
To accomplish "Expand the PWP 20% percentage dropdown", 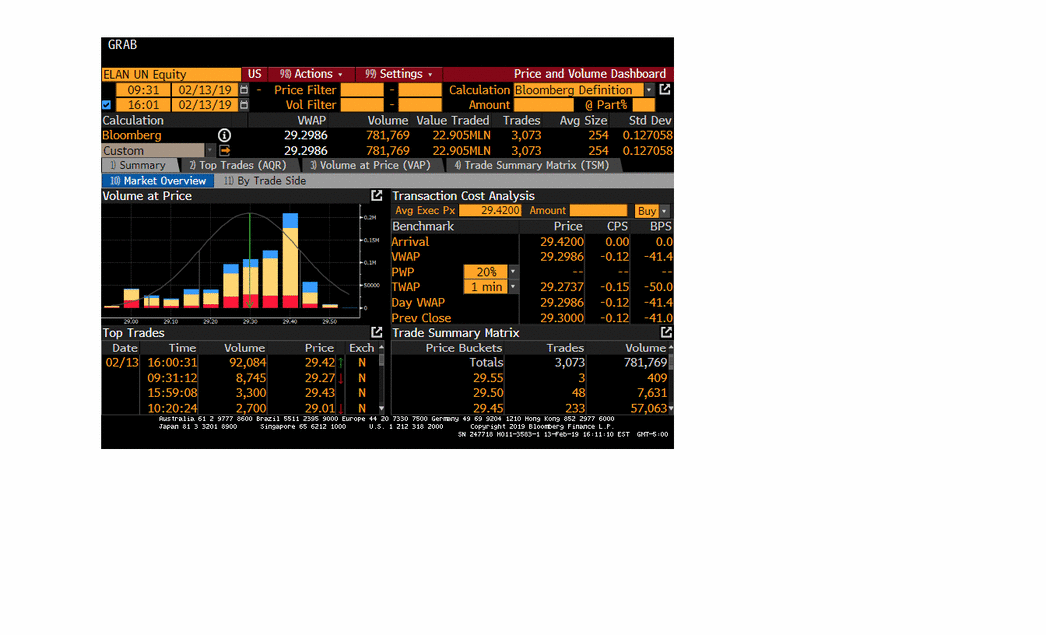I will pos(513,272).
